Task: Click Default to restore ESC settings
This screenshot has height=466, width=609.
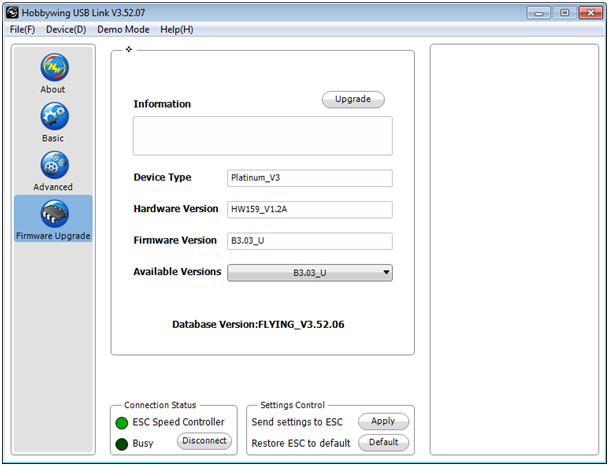Action: click(x=383, y=442)
